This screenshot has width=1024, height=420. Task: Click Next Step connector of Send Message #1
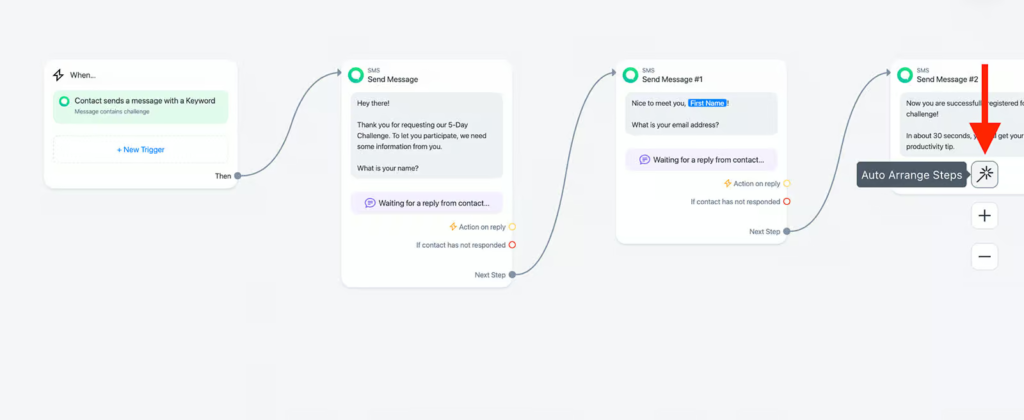(787, 231)
